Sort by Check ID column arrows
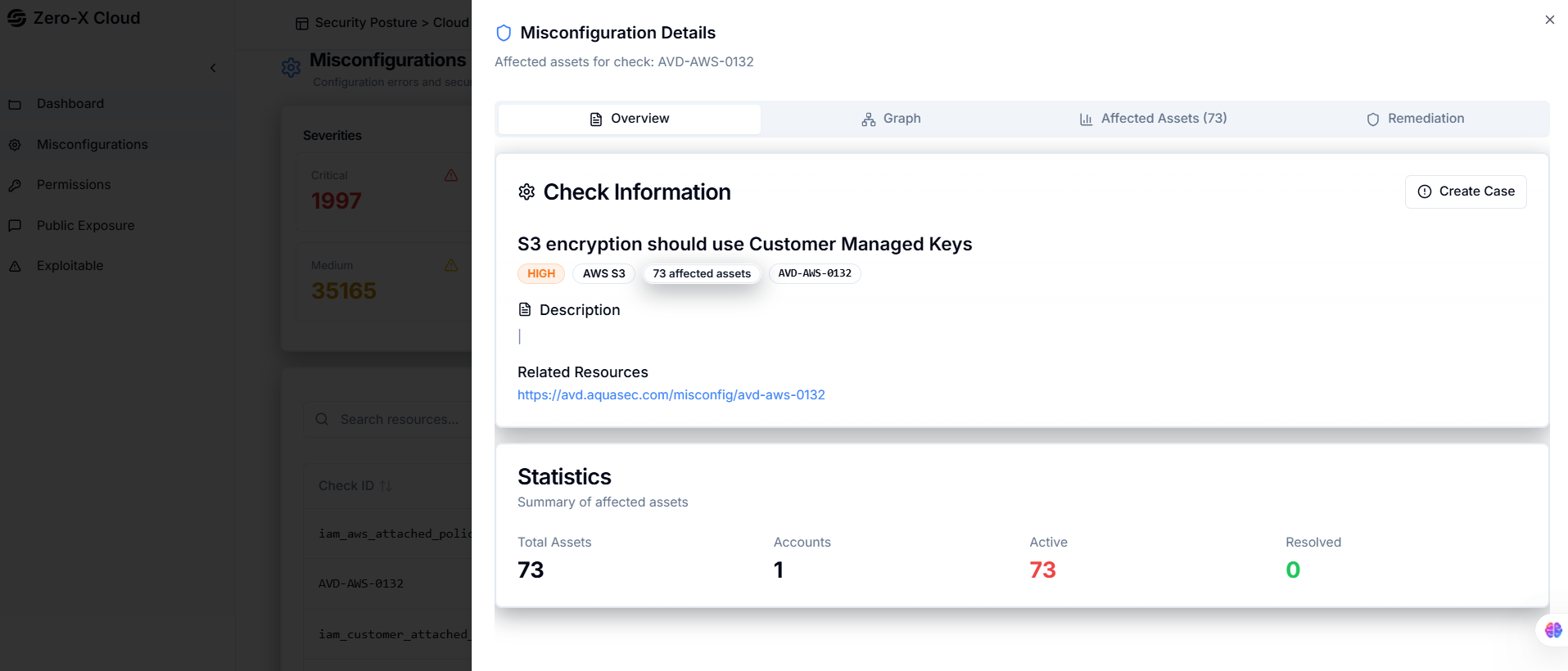The image size is (1568, 671). coord(386,486)
